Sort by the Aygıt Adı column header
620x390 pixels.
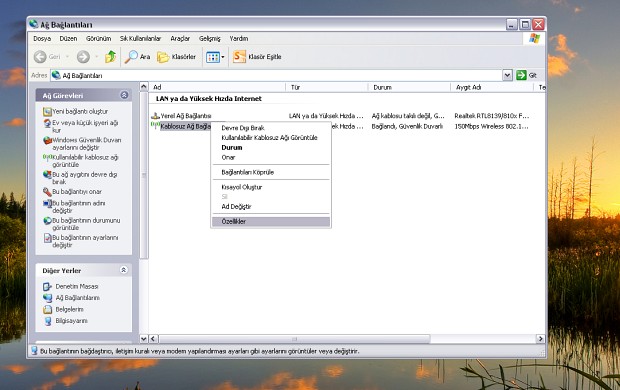(x=492, y=87)
